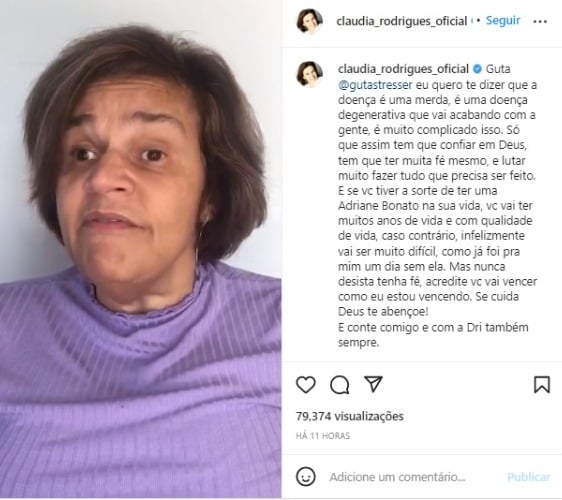This screenshot has width=562, height=500.
Task: Like the post with the heart icon
Action: point(306,385)
